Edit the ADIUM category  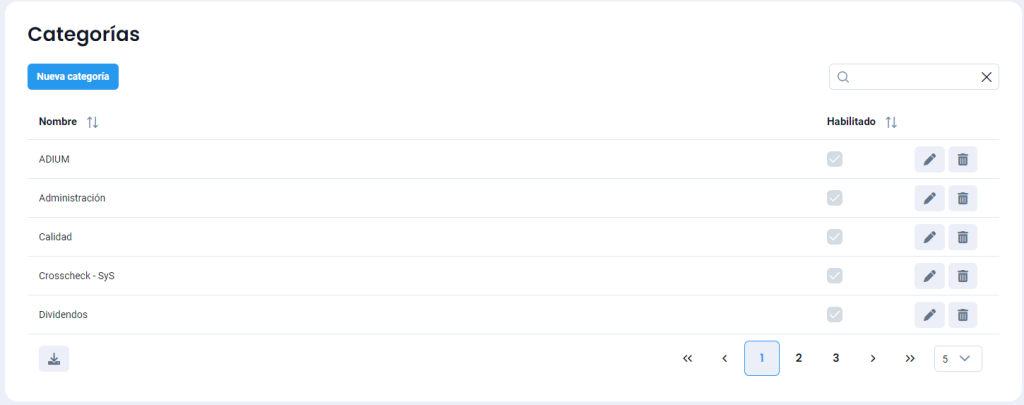pyautogui.click(x=929, y=159)
